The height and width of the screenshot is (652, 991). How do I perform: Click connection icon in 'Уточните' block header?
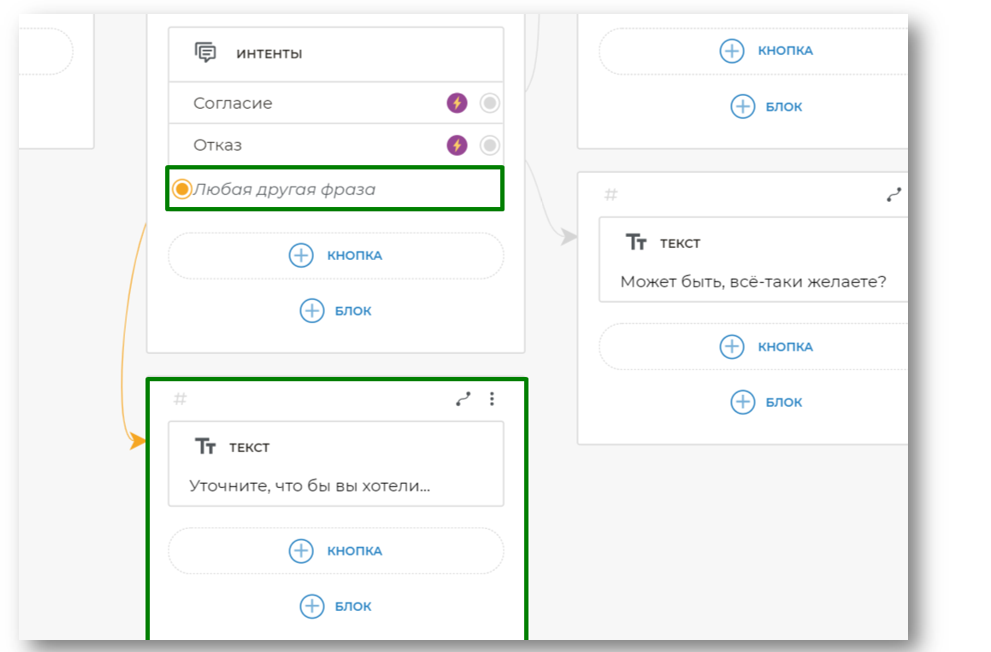click(x=463, y=399)
